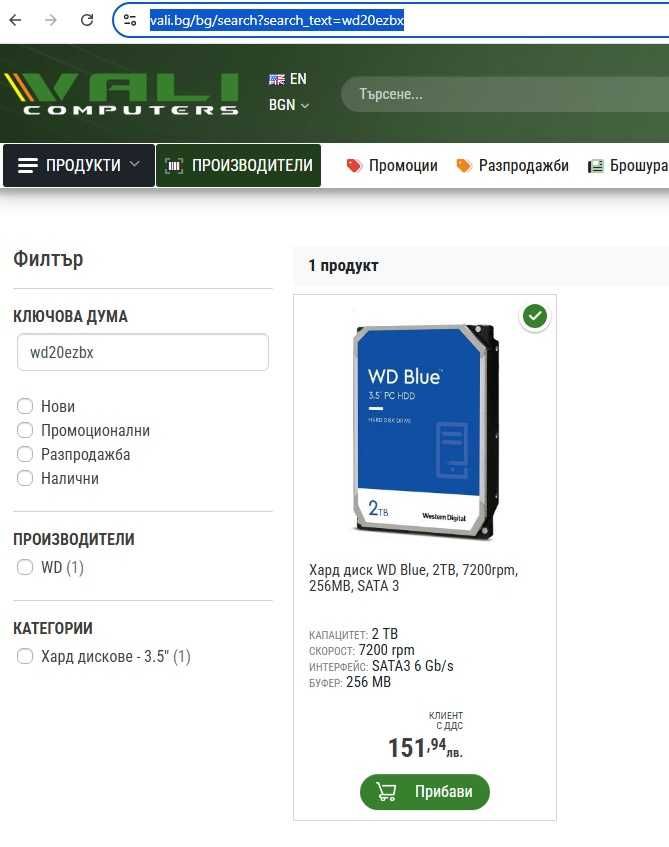669x847 pixels.
Task: Click the '2 TB' capacity value
Action: coord(385,634)
